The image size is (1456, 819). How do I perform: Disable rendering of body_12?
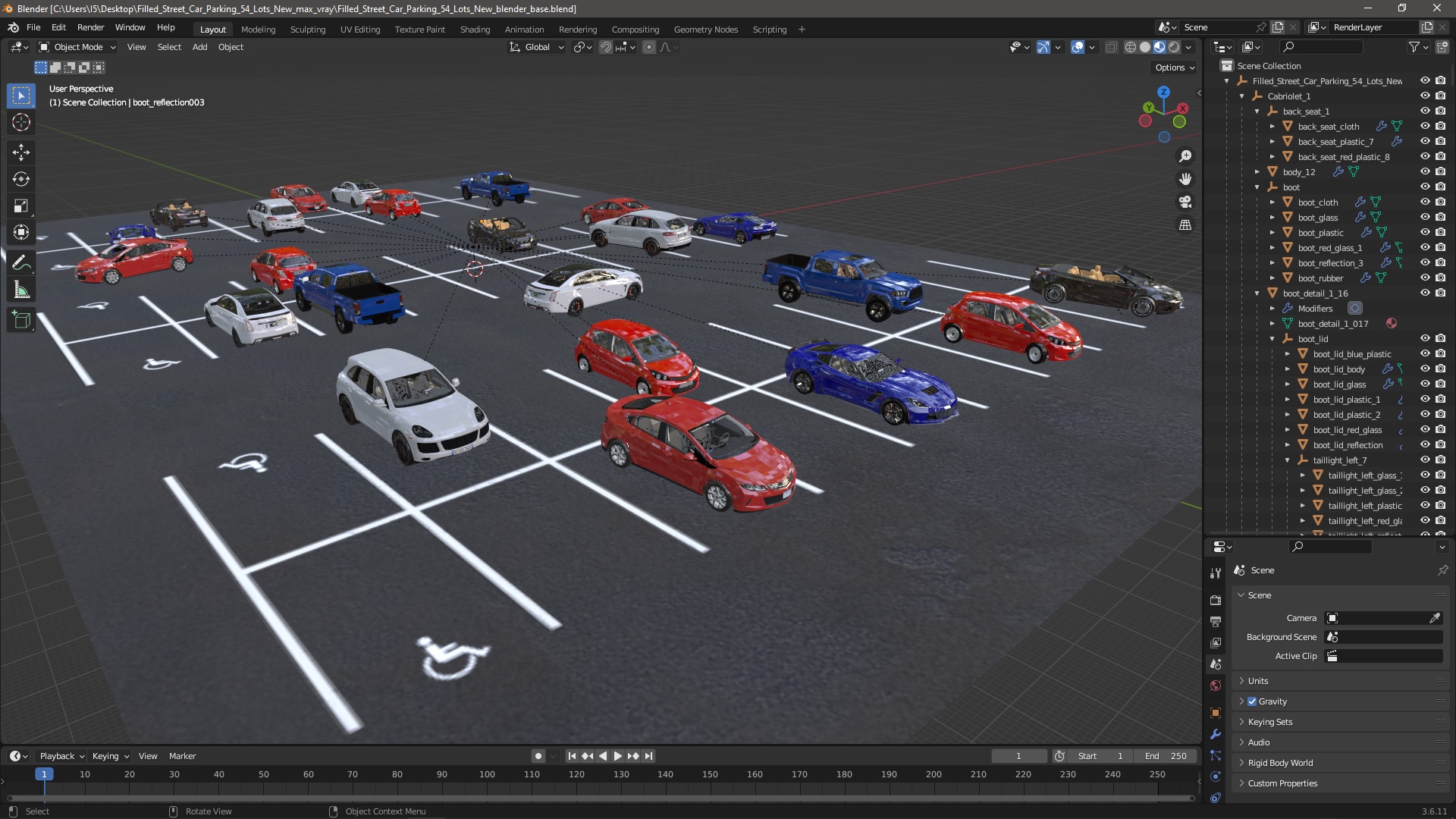[1440, 171]
